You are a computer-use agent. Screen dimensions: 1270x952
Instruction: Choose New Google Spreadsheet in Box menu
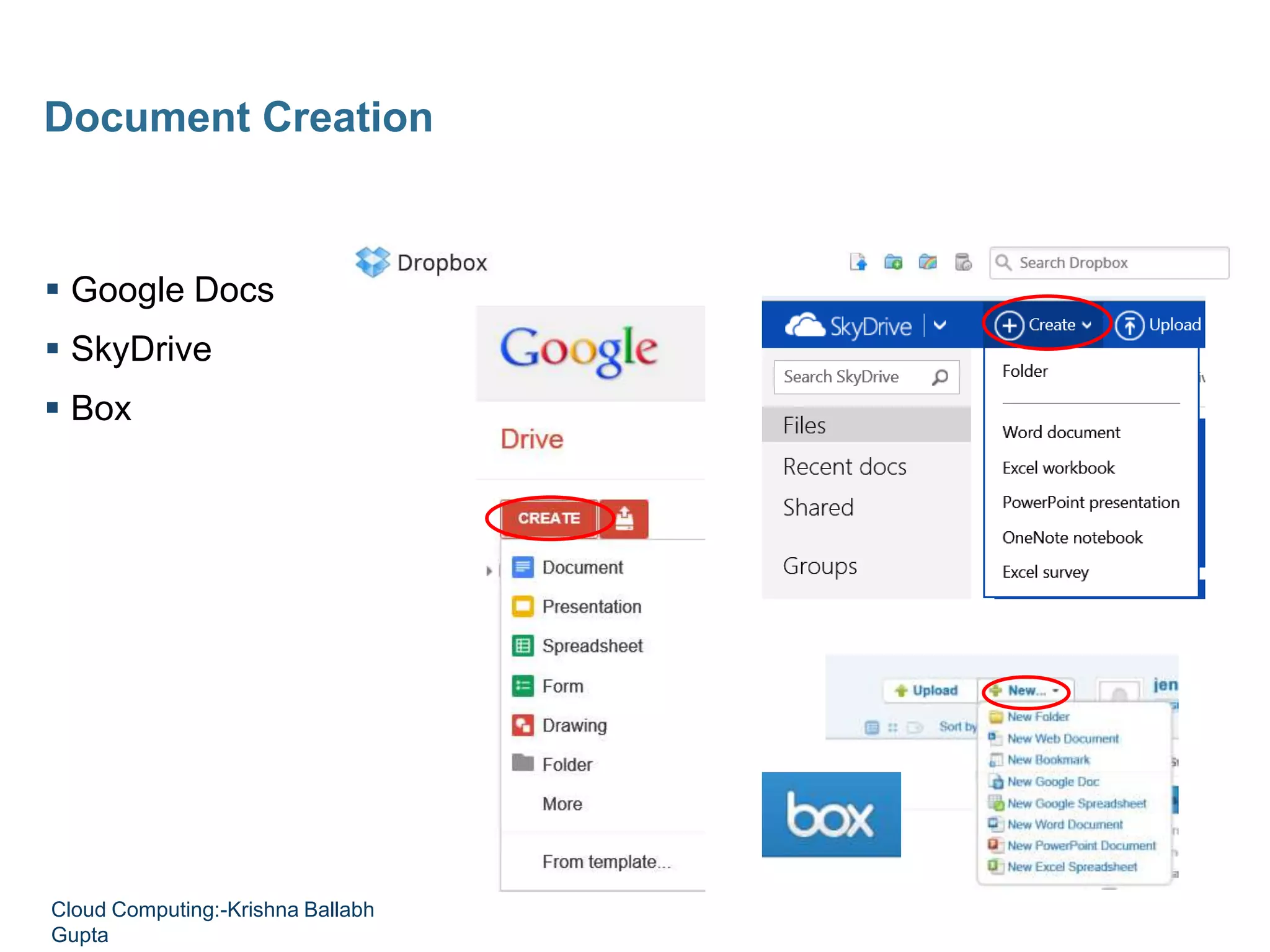pyautogui.click(x=1076, y=803)
